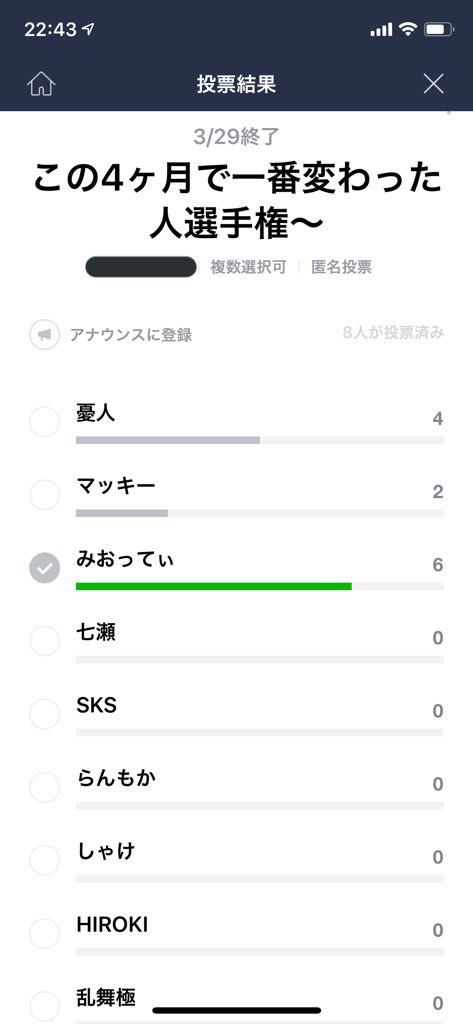The height and width of the screenshot is (1024, 473).
Task: Select the 憂人 option circle
Action: click(44, 422)
